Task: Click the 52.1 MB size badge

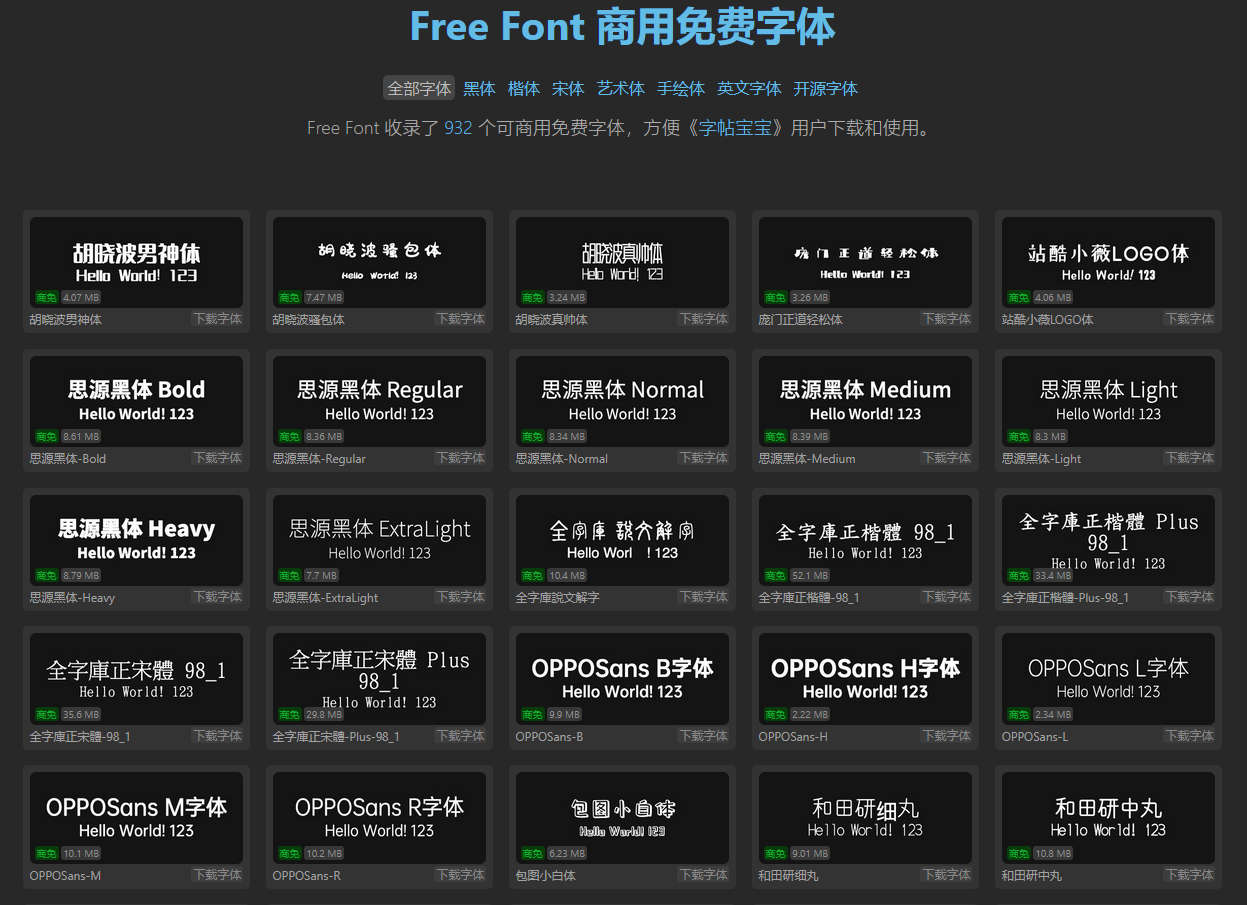Action: tap(809, 576)
